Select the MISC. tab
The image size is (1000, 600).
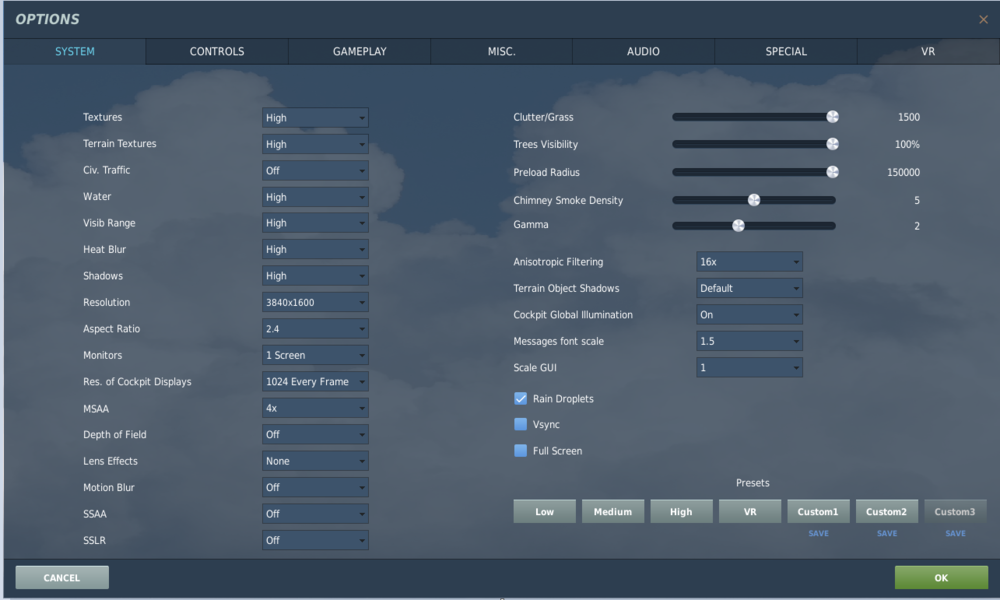[501, 52]
